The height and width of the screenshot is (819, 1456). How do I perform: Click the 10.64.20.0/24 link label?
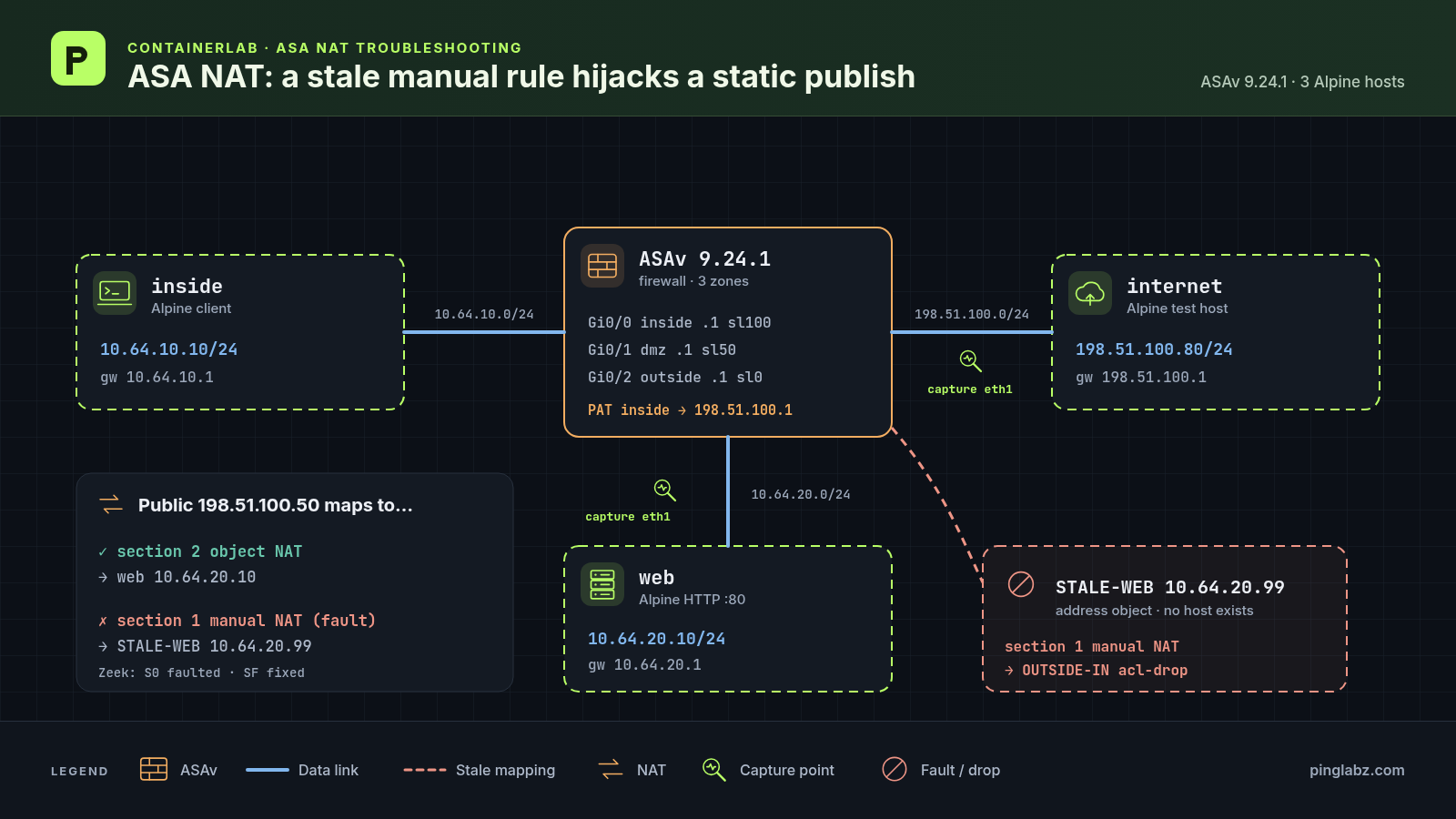pyautogui.click(x=801, y=494)
